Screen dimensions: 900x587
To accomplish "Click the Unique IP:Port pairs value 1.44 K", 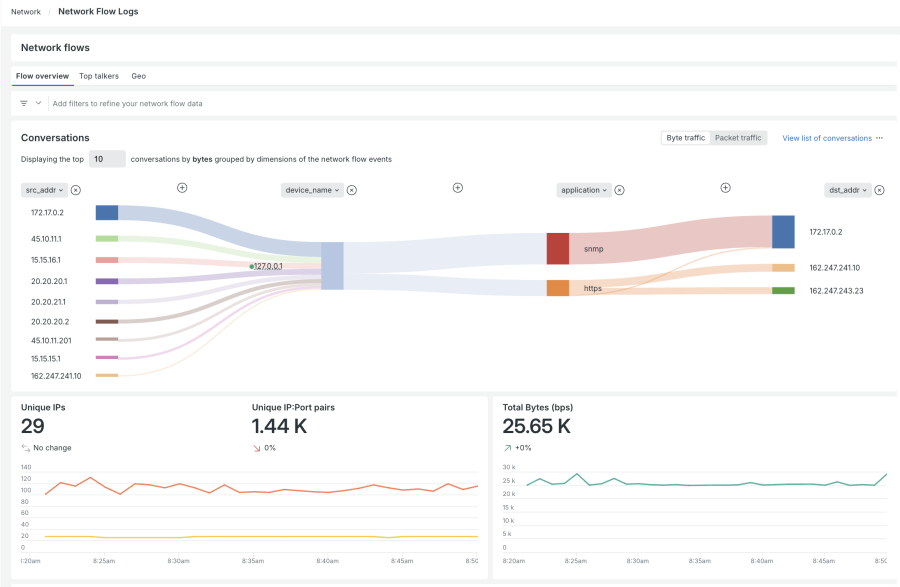I will [280, 426].
